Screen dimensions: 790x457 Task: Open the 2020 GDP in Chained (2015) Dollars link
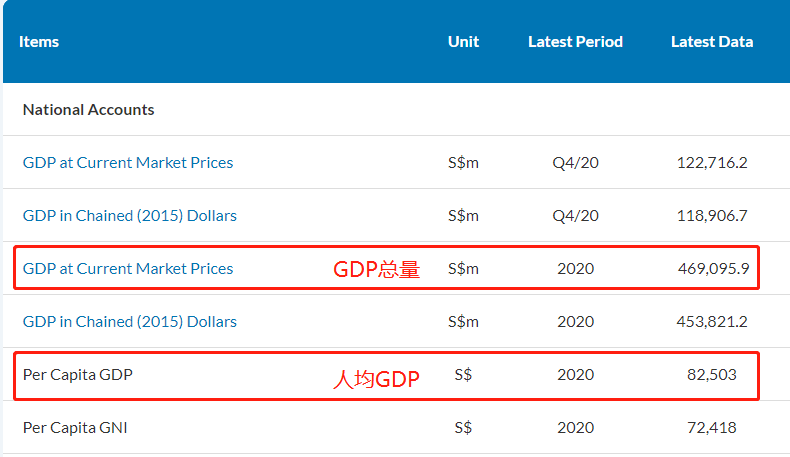click(130, 321)
